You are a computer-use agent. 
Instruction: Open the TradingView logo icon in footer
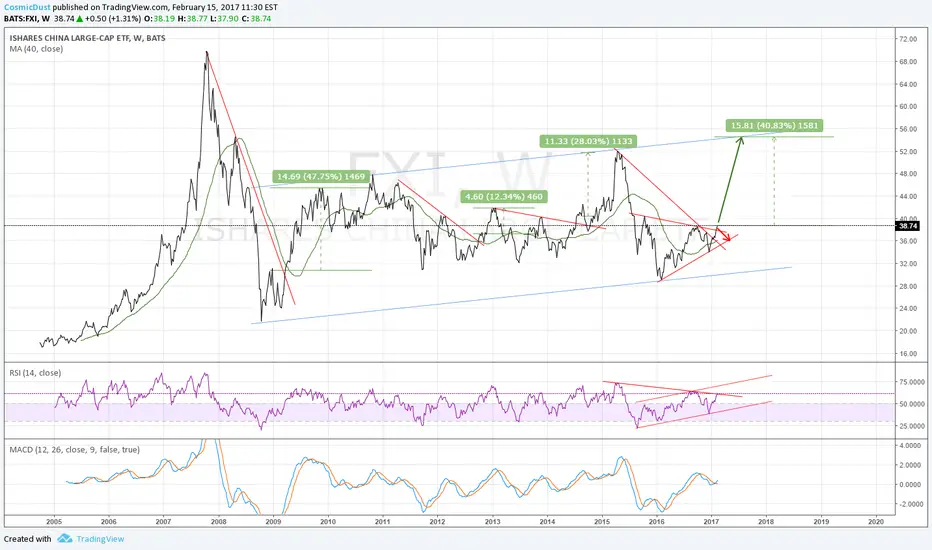pyautogui.click(x=65, y=539)
